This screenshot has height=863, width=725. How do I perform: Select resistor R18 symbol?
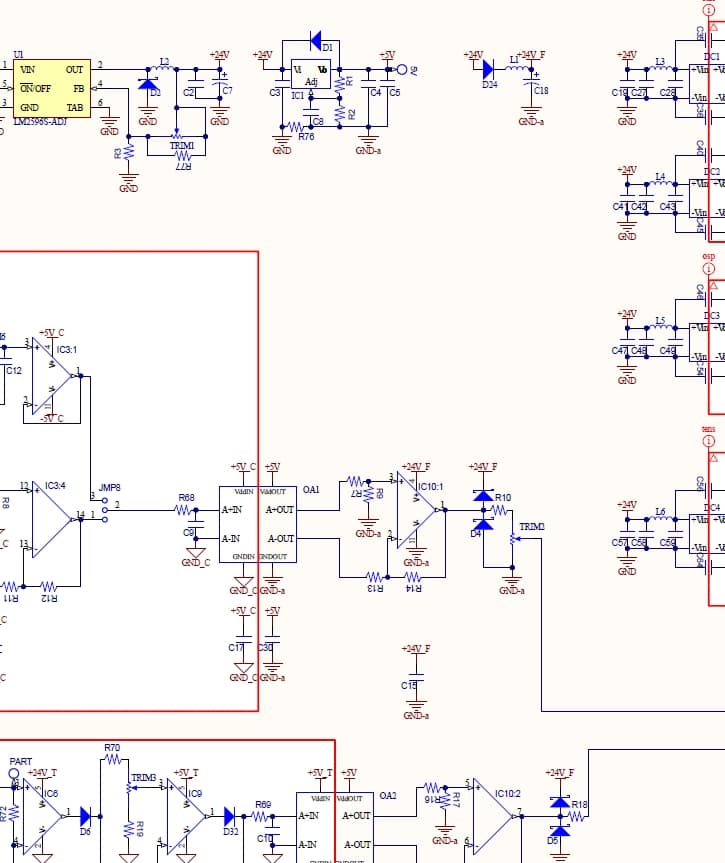[x=576, y=817]
